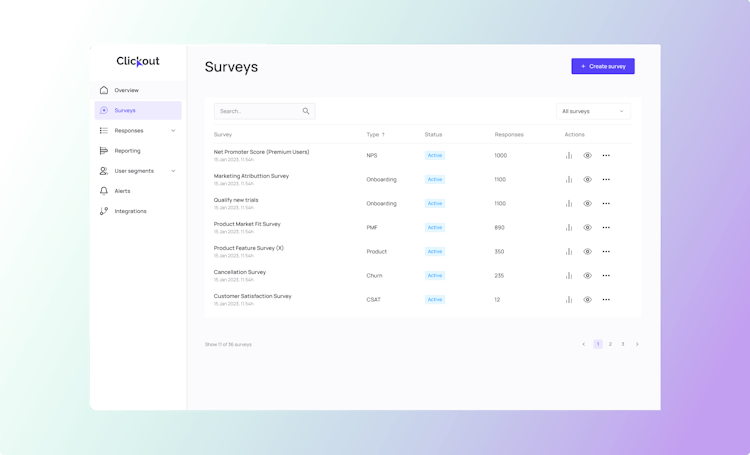Click into the Search input field
Image resolution: width=750 pixels, height=455 pixels.
click(x=264, y=111)
